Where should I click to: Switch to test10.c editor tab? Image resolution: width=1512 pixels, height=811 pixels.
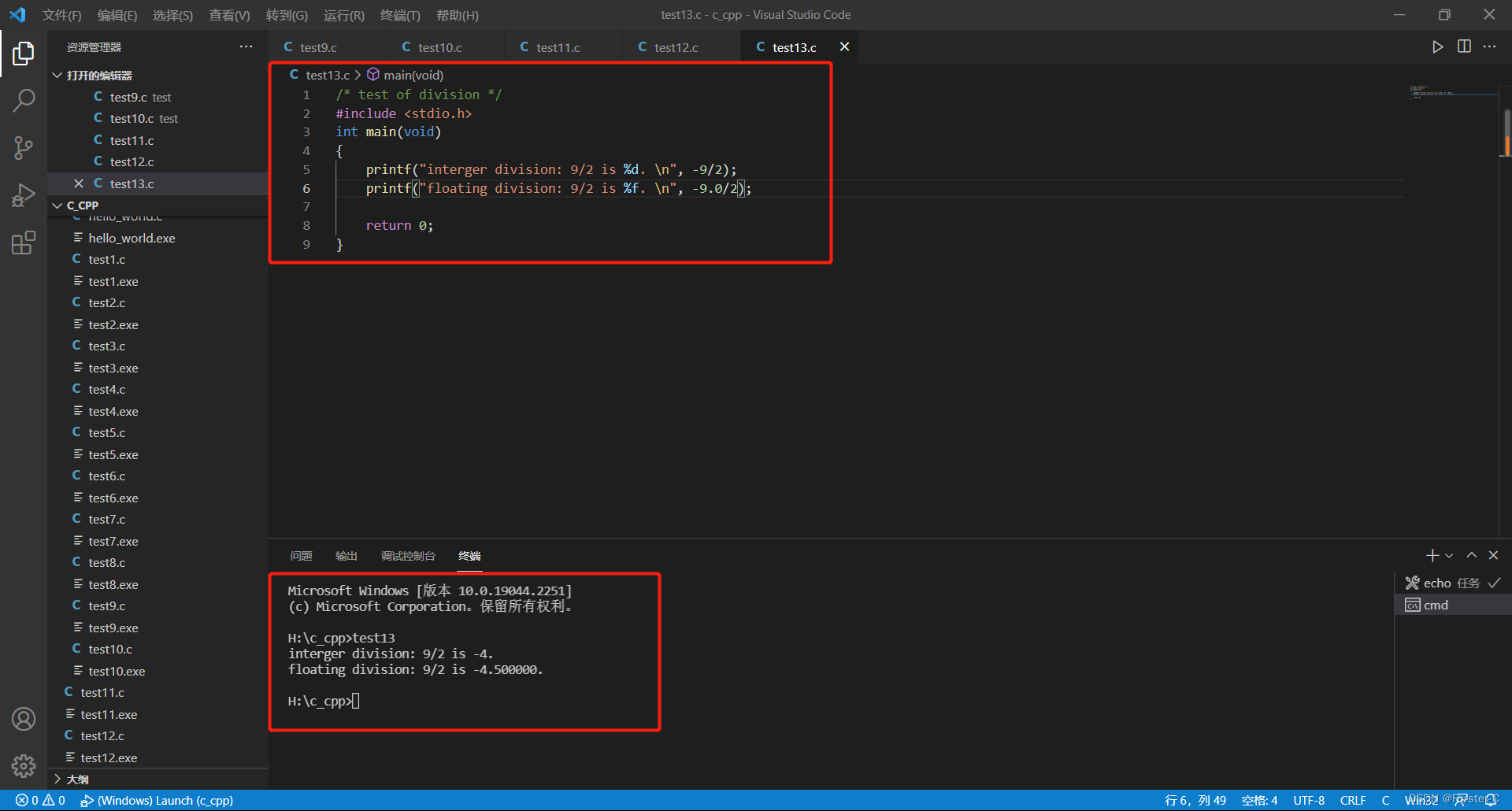click(x=445, y=47)
